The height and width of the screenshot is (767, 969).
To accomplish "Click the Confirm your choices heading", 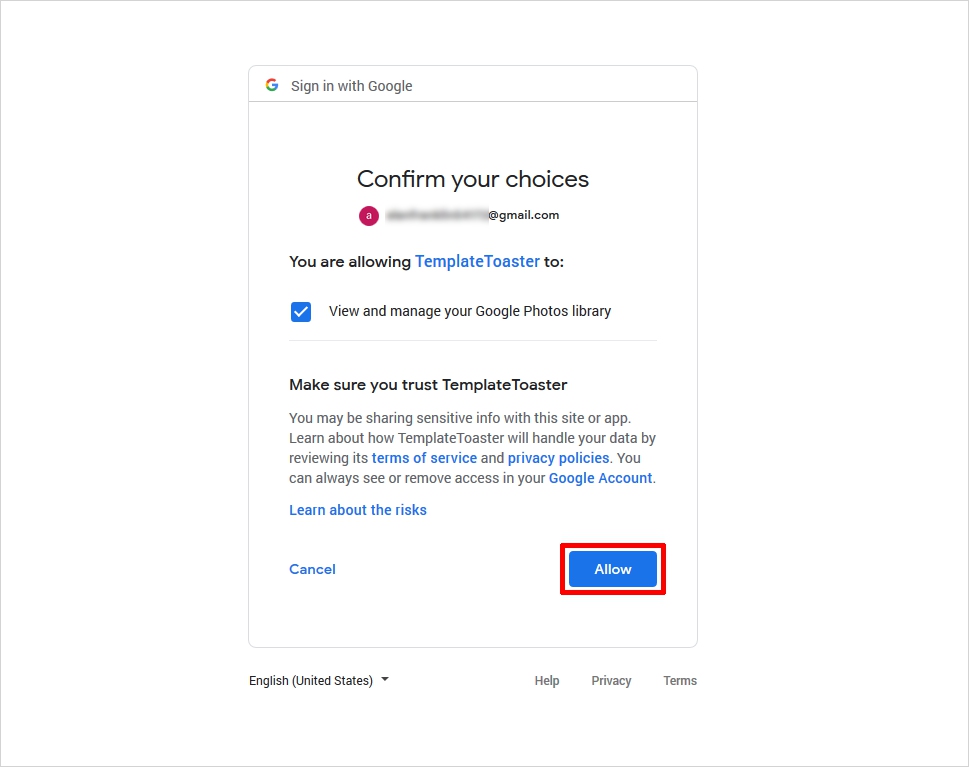I will [473, 179].
